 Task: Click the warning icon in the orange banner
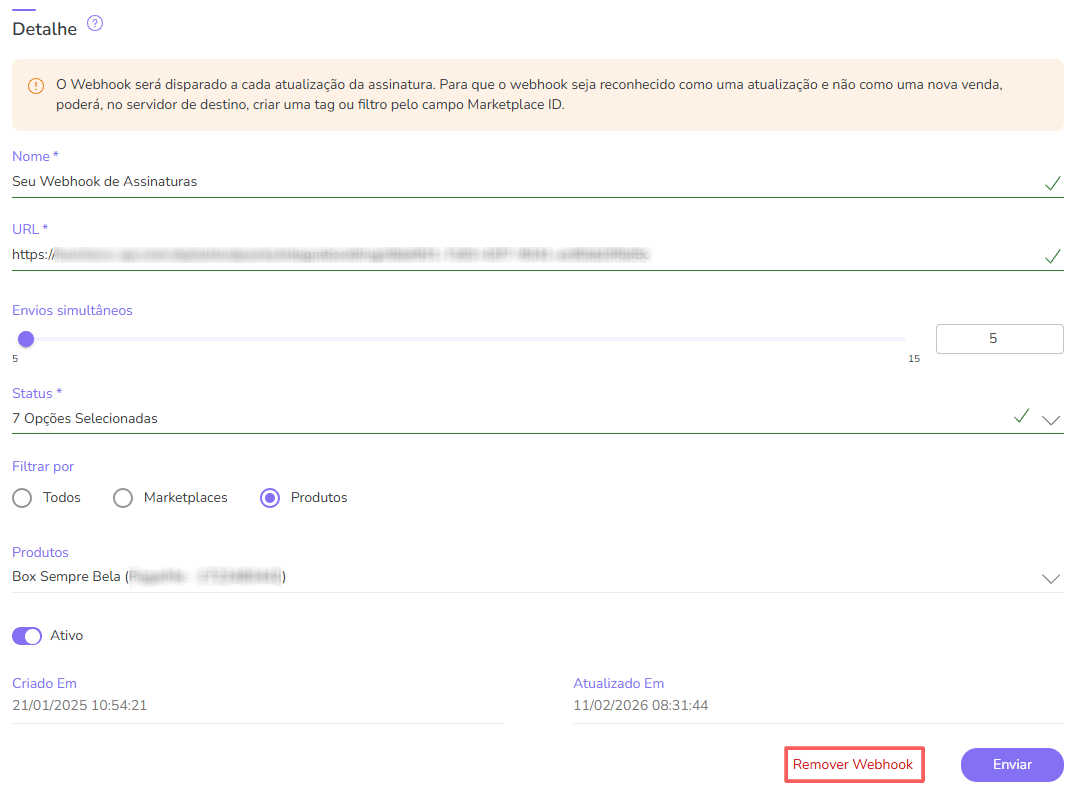[x=35, y=86]
